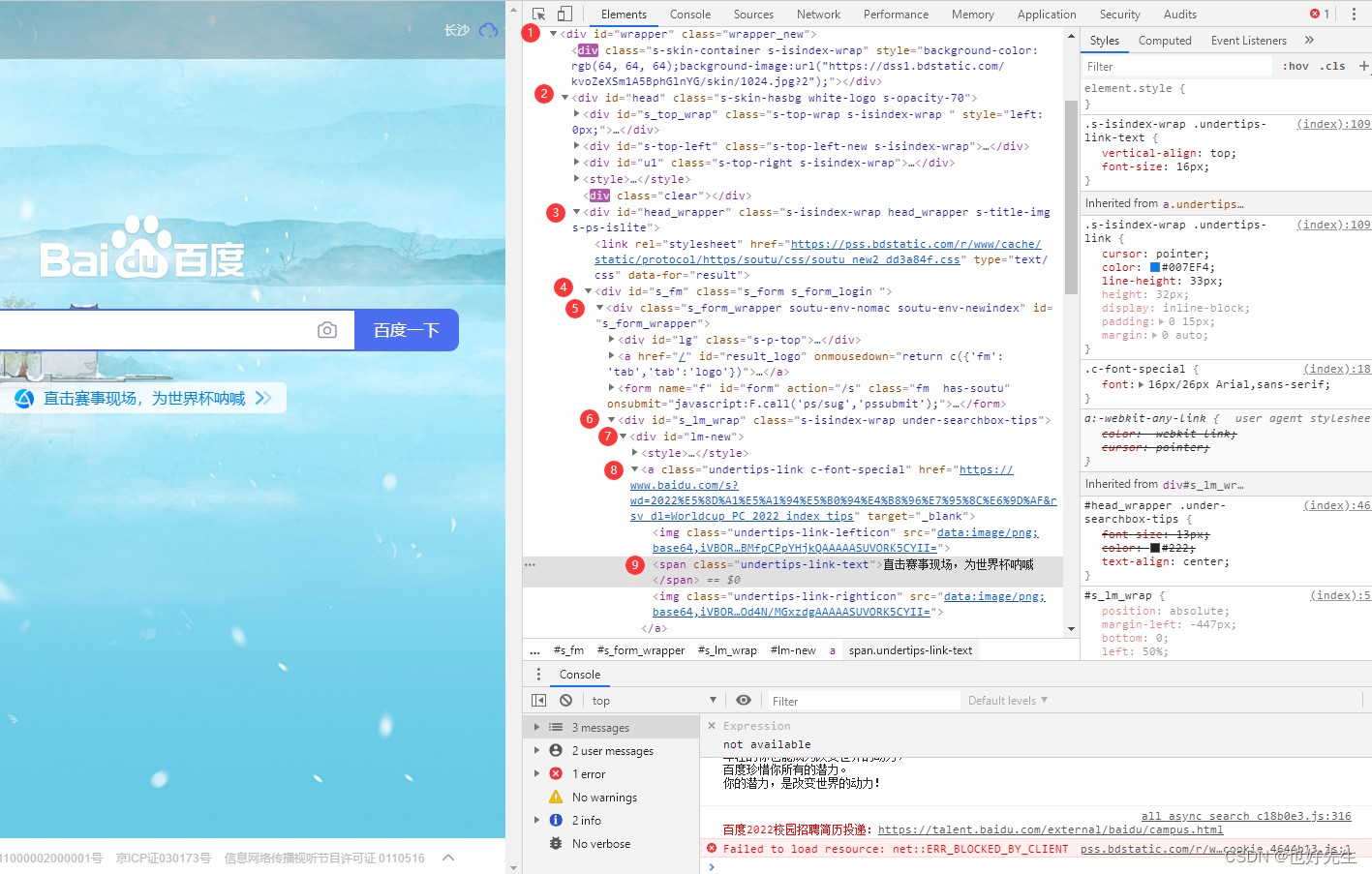The width and height of the screenshot is (1372, 874).
Task: Open (index):18 source link for .c-font-special
Action: (1336, 369)
